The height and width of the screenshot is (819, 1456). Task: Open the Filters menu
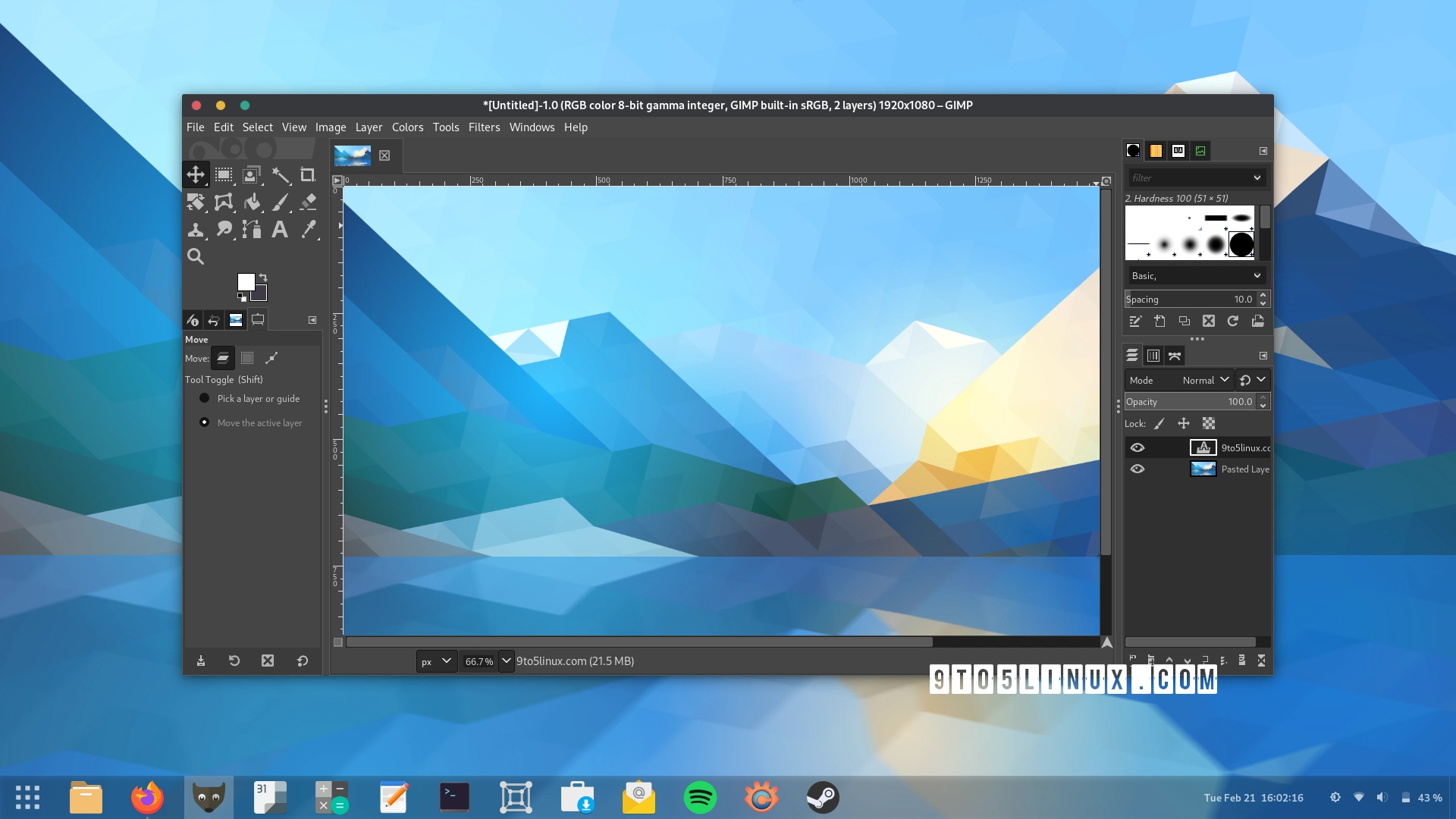(484, 127)
